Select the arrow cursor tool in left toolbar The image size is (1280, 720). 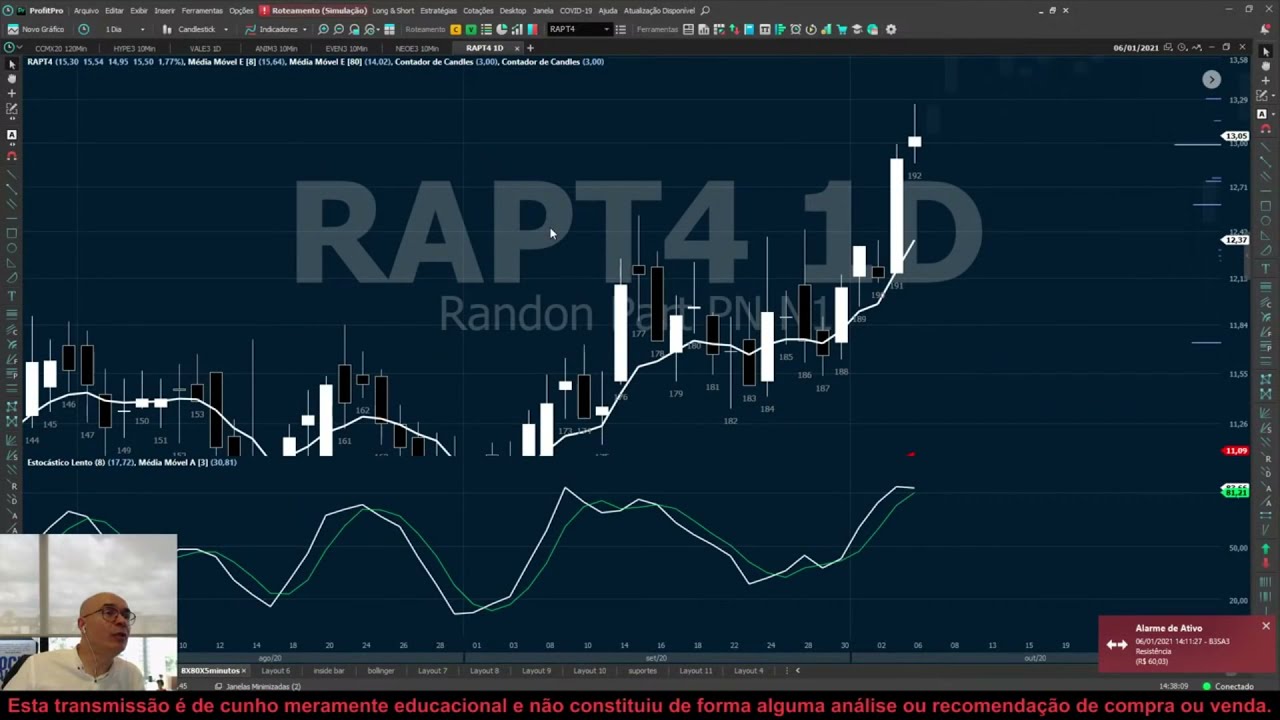(x=12, y=64)
